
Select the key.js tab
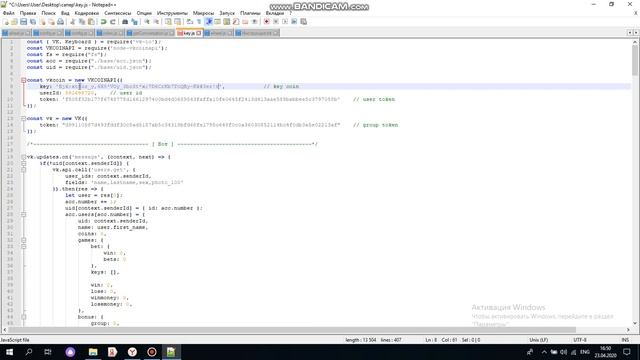[x=189, y=33]
